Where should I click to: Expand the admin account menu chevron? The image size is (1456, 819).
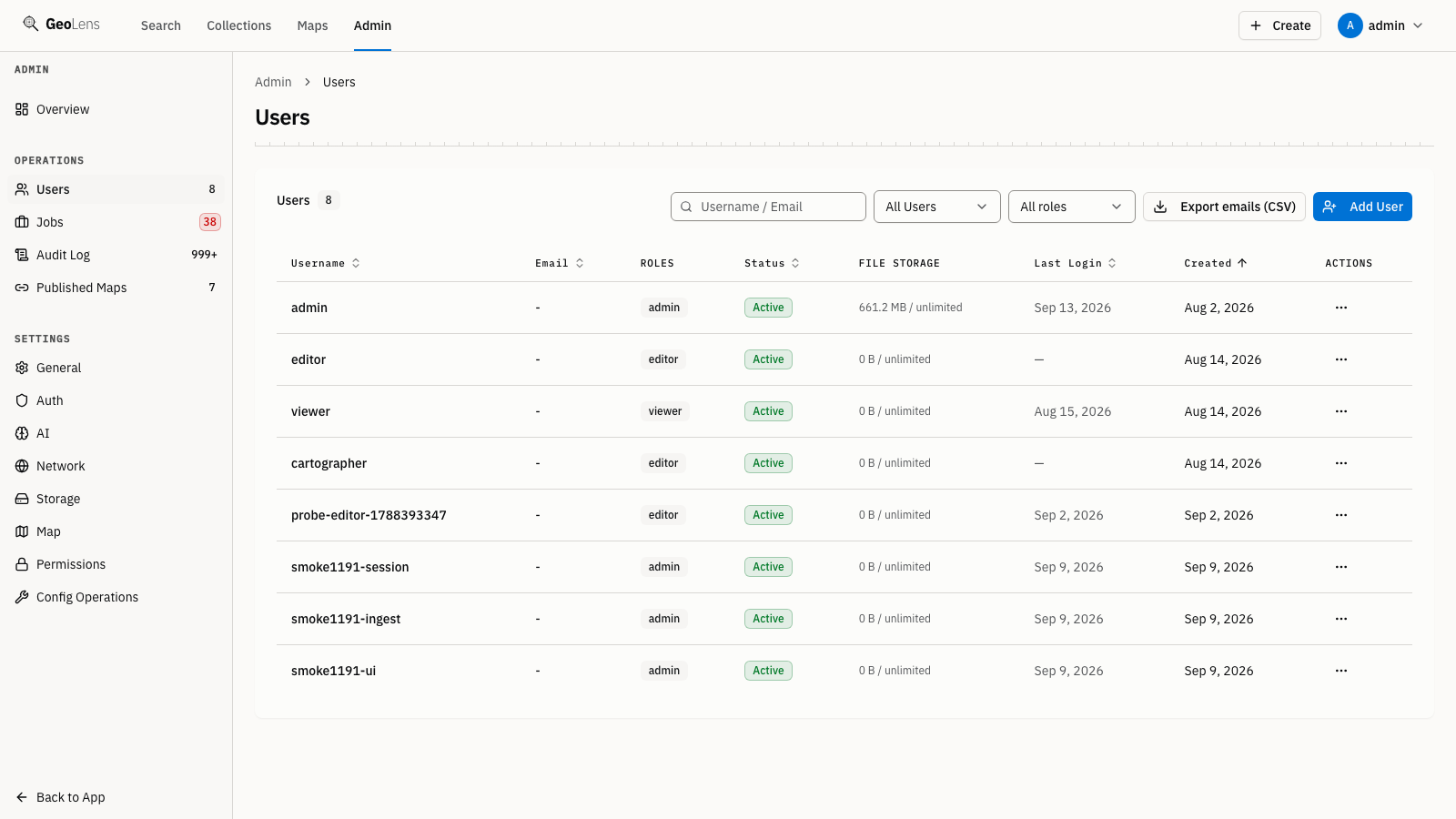(x=1418, y=25)
